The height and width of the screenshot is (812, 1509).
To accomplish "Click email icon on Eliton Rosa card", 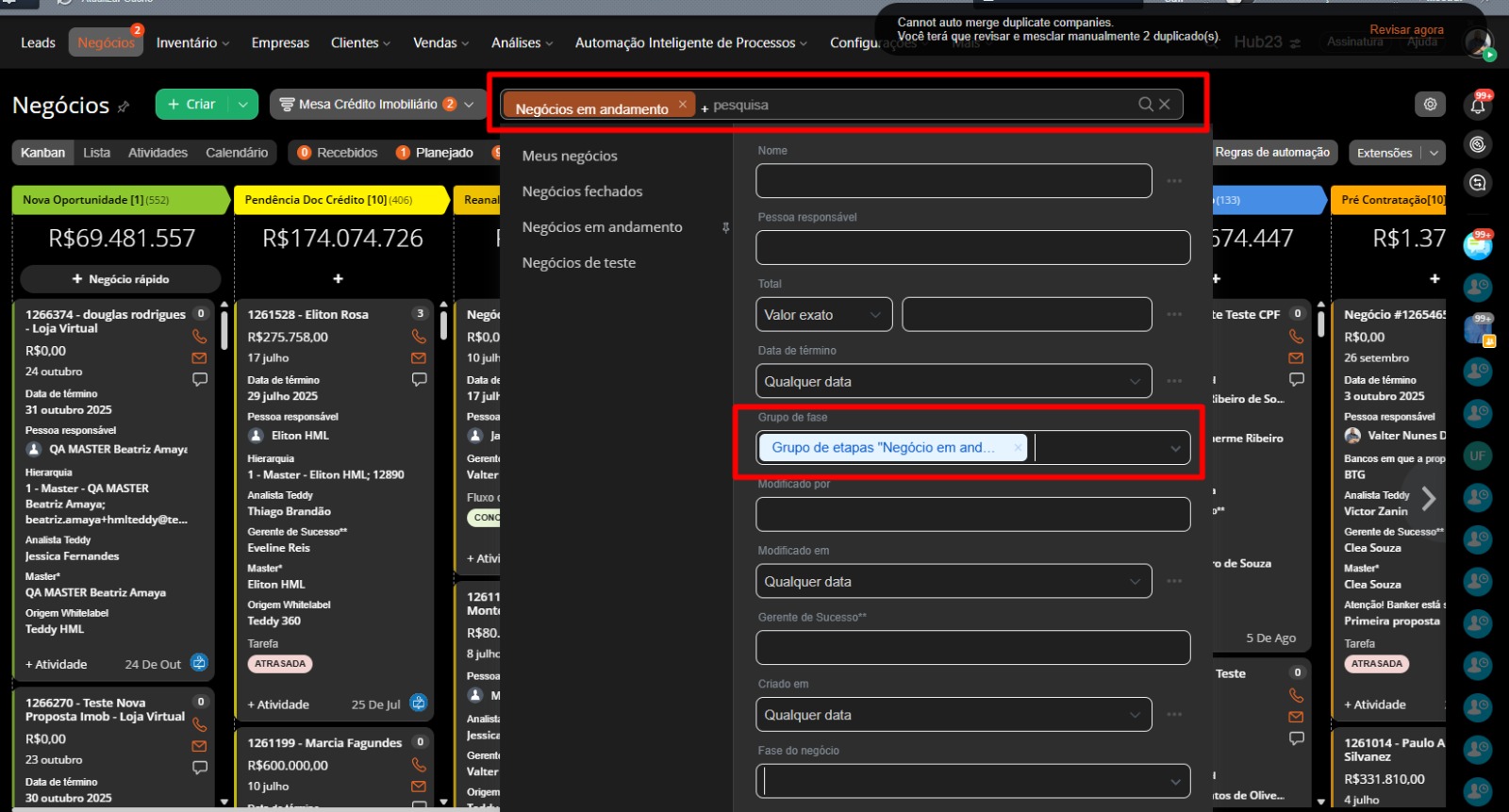I will click(x=419, y=358).
